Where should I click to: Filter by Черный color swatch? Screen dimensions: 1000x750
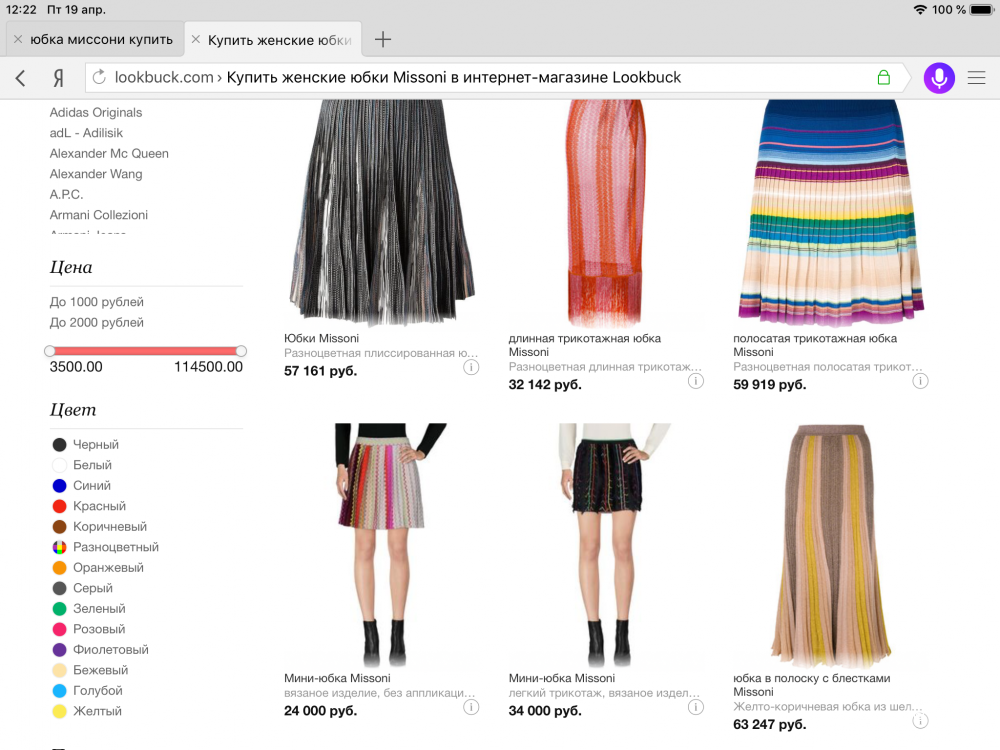coord(59,445)
